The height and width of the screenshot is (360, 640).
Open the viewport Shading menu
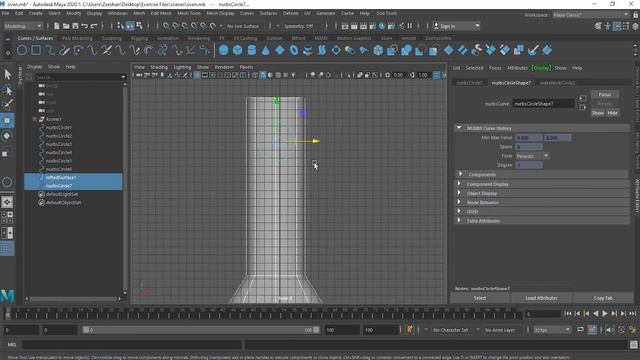[x=159, y=67]
